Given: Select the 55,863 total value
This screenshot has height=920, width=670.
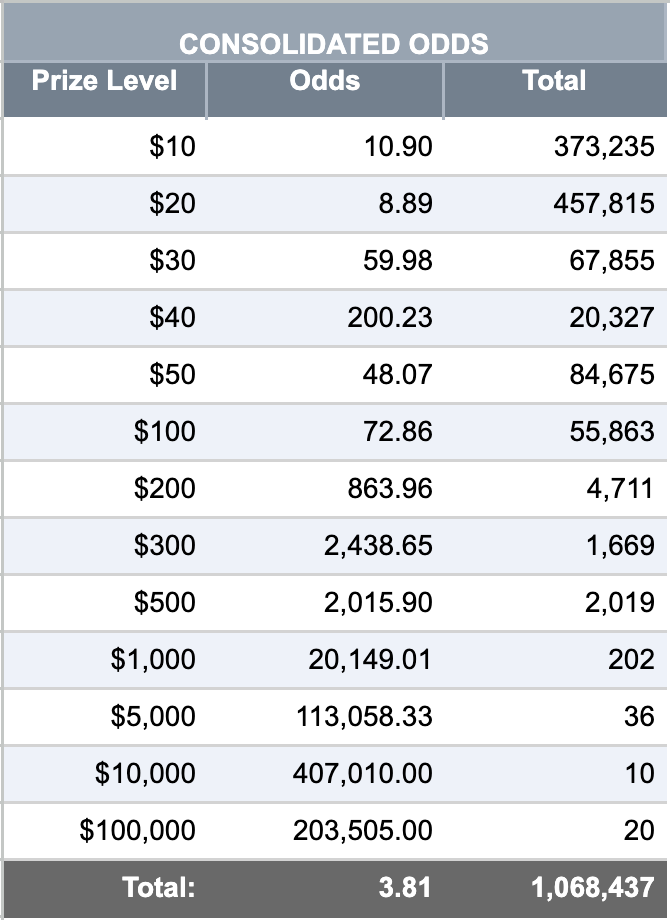Looking at the screenshot, I should pyautogui.click(x=612, y=431).
